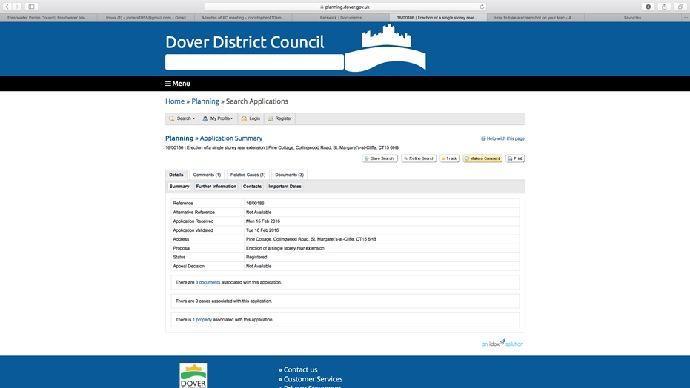Select the Documents tab
690x388 pixels.
pyautogui.click(x=289, y=175)
